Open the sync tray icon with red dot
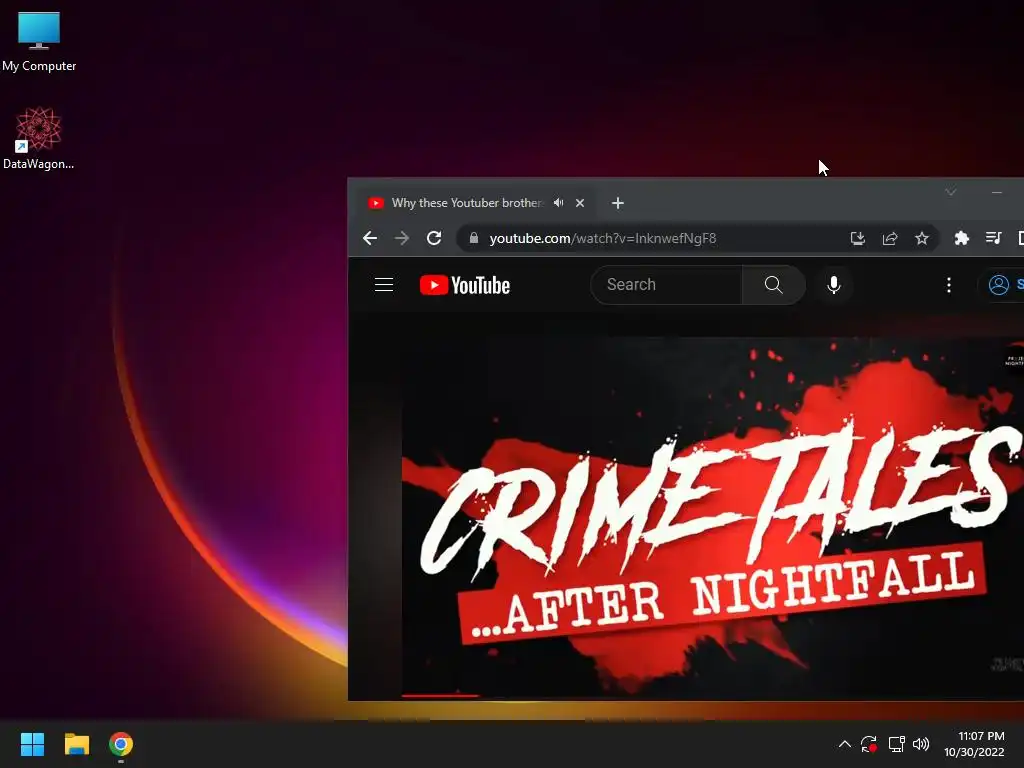The image size is (1024, 768). pos(869,744)
